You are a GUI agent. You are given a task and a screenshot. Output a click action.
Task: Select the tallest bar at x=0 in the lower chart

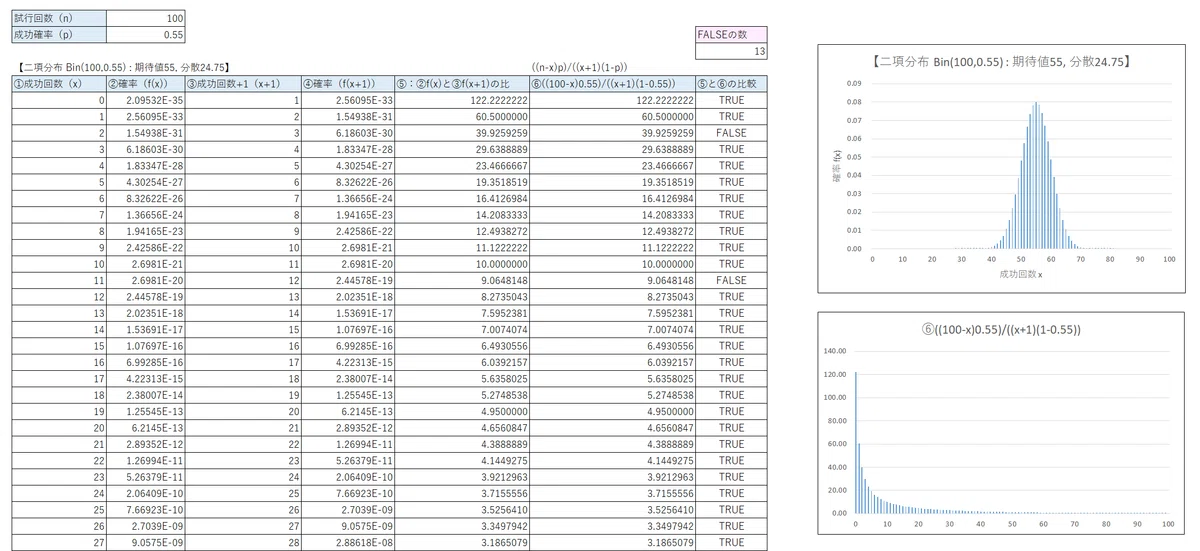coord(856,442)
